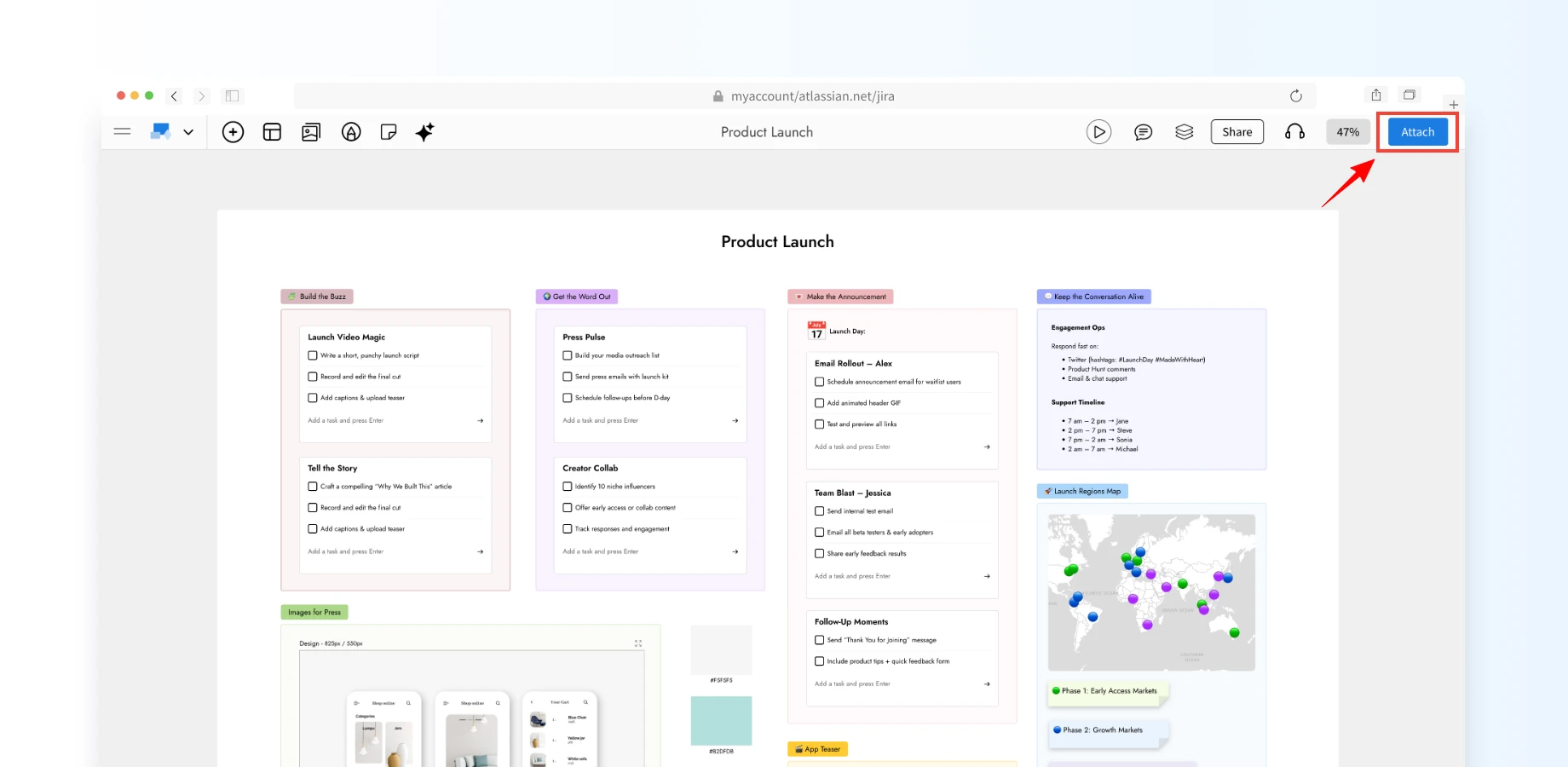This screenshot has height=767, width=1568.
Task: Check 'Add animated header GIF'
Action: (820, 403)
